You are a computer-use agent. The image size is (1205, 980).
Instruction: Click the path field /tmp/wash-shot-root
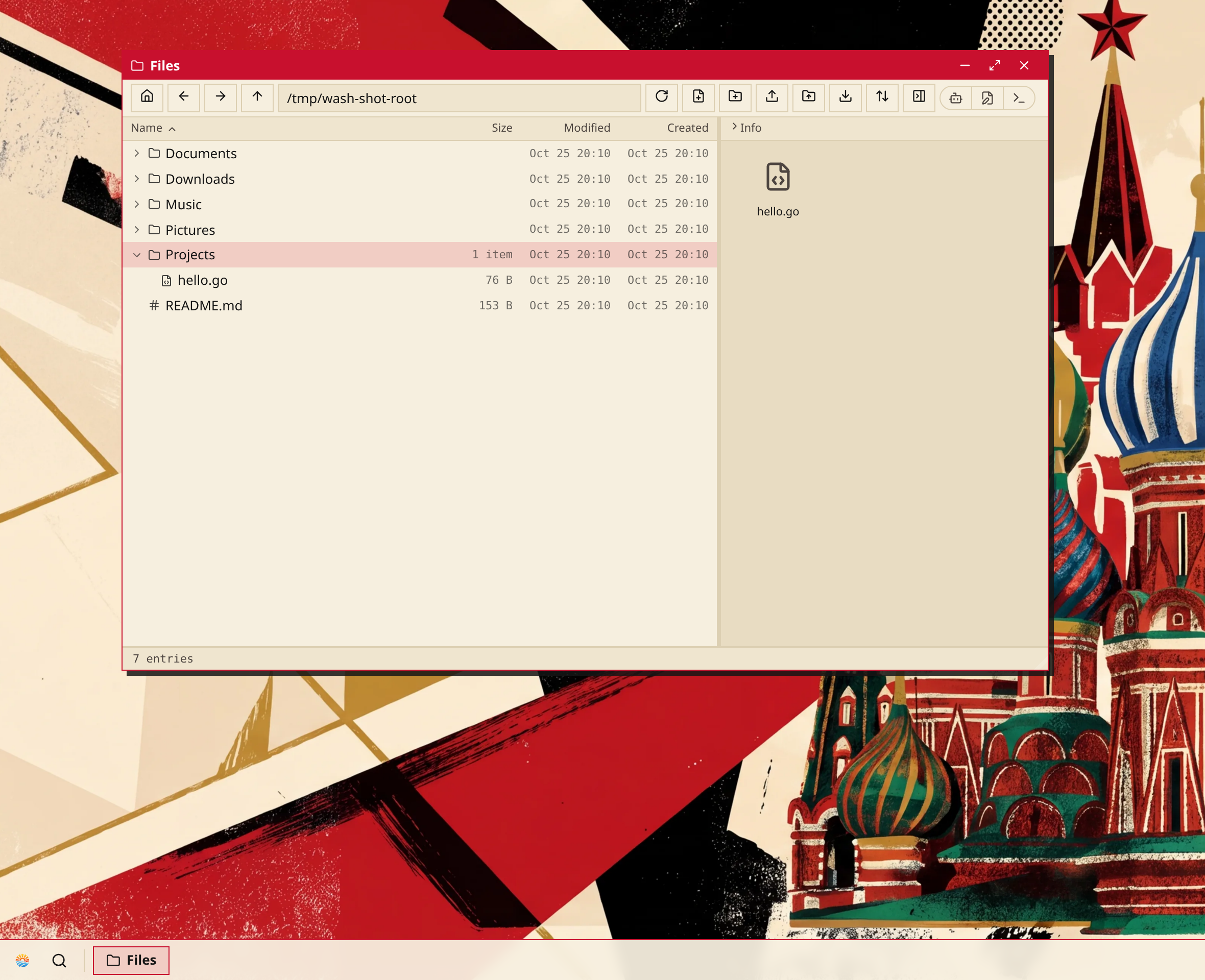click(460, 98)
